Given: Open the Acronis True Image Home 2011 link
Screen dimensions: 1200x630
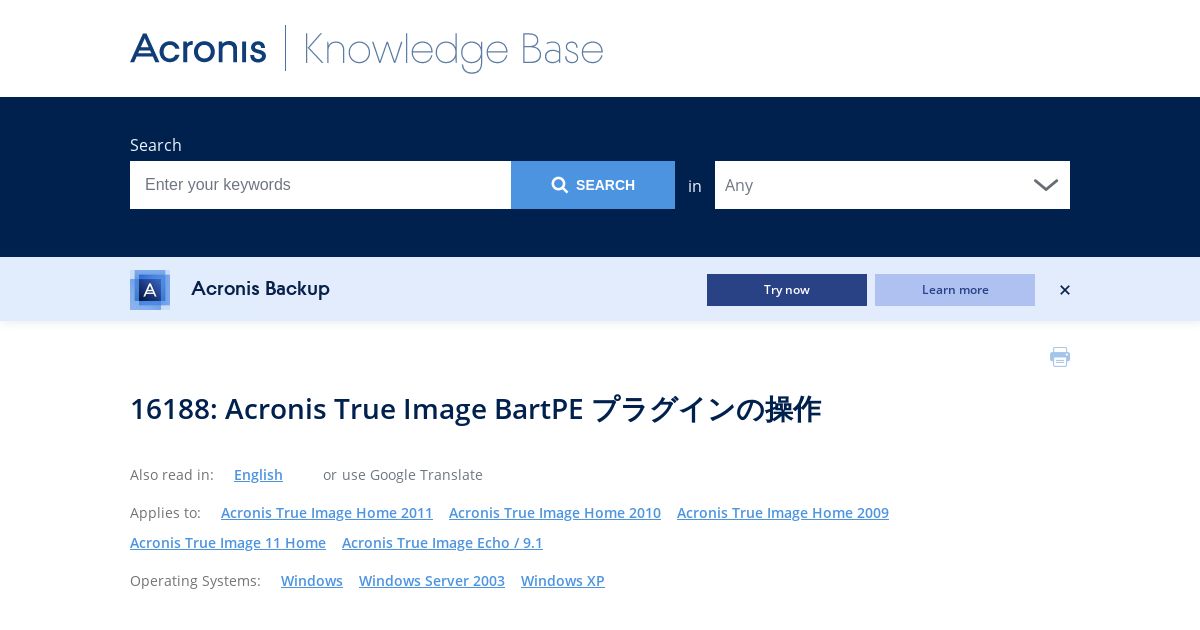Looking at the screenshot, I should pos(327,513).
